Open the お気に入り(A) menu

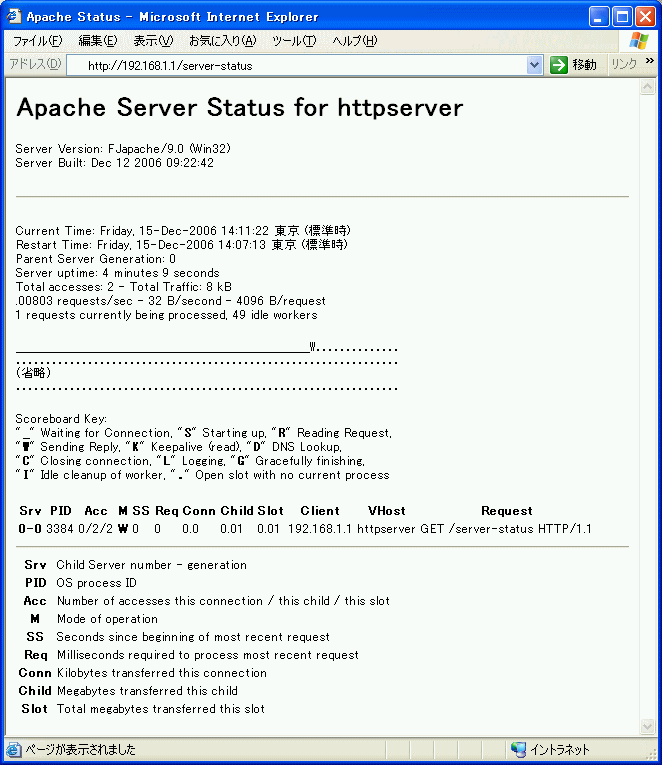coord(222,41)
